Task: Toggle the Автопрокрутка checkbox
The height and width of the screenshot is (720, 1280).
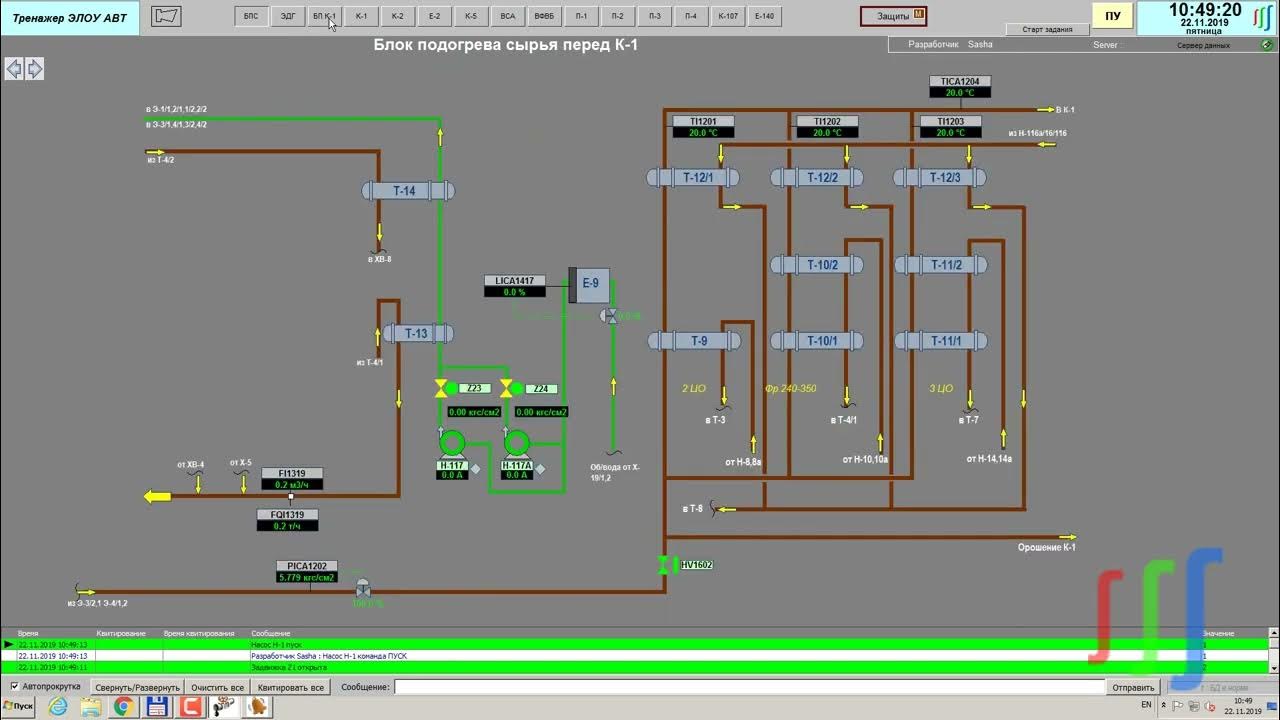Action: coord(14,686)
